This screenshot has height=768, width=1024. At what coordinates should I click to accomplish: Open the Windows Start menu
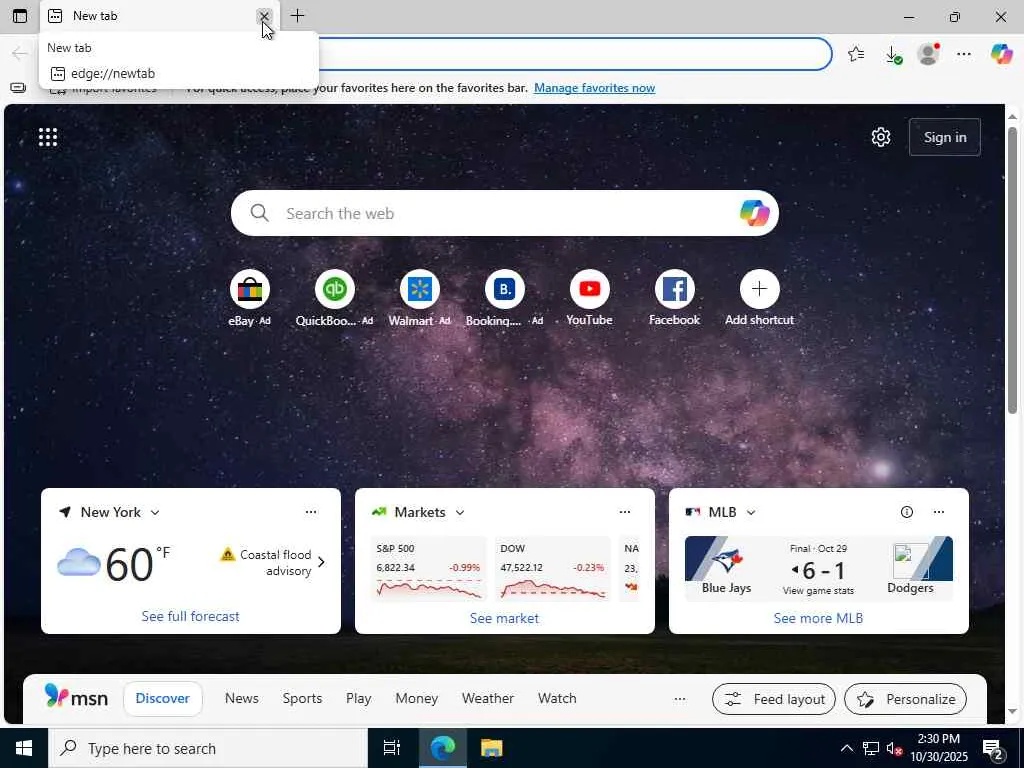(x=24, y=748)
